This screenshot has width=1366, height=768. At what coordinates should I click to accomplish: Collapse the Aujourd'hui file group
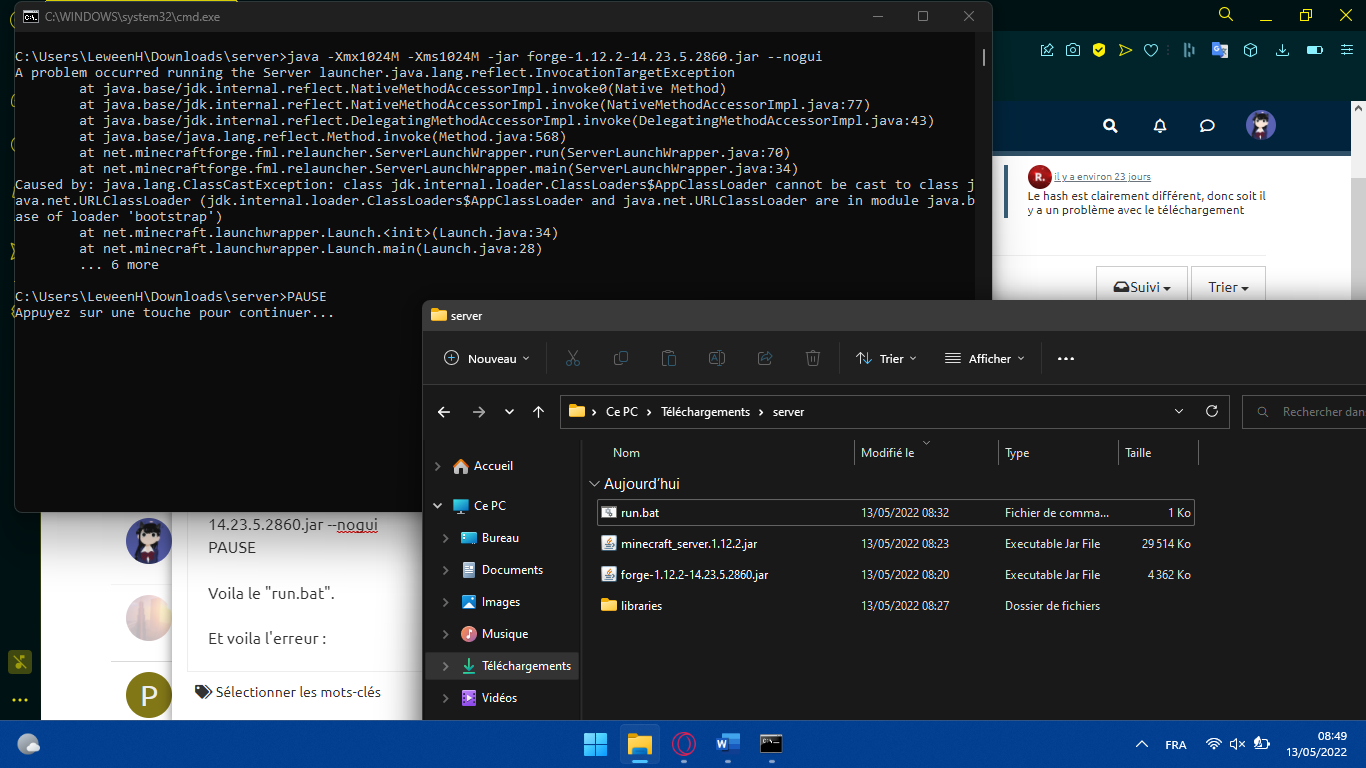[x=595, y=484]
